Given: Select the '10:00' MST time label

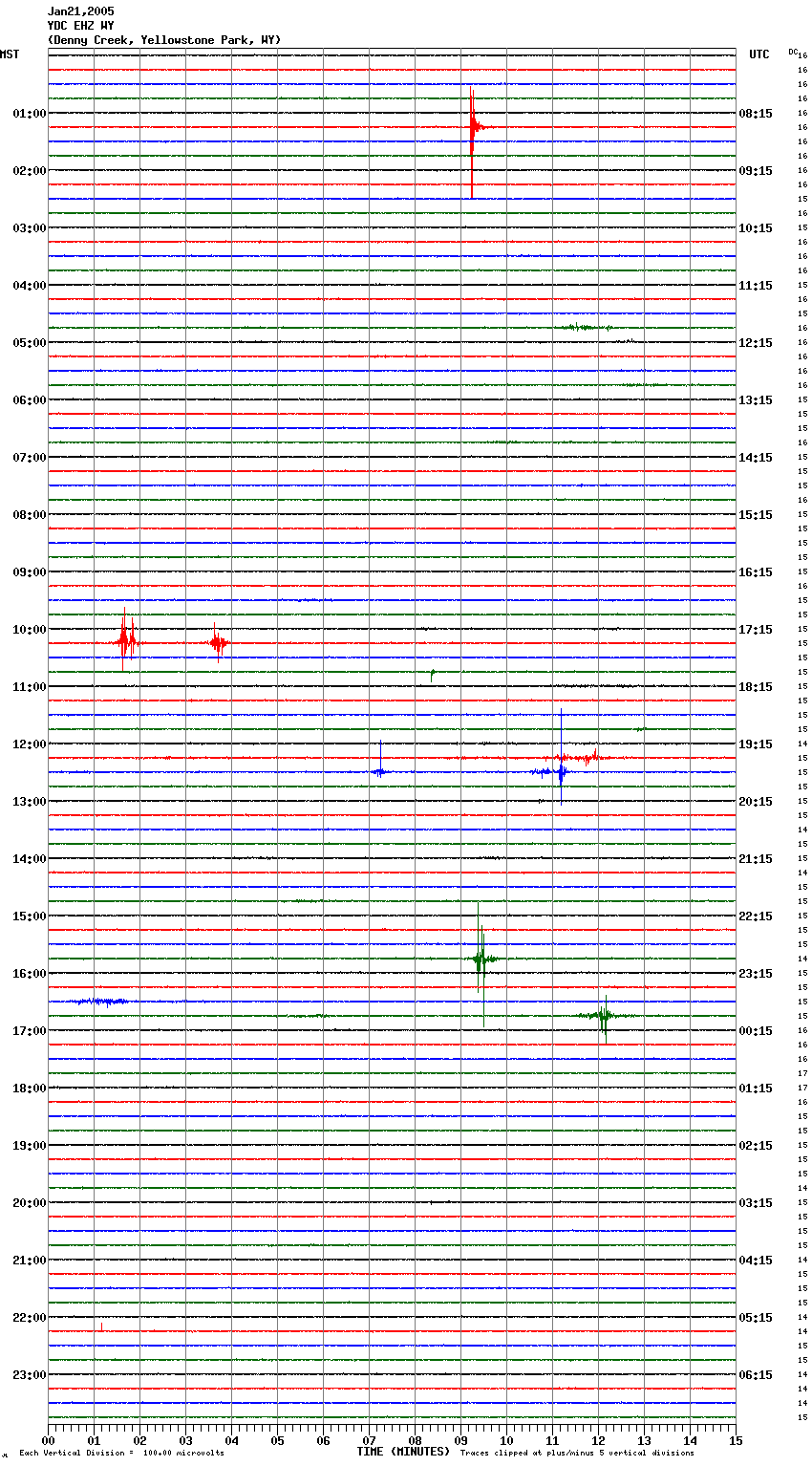Looking at the screenshot, I should pyautogui.click(x=29, y=630).
